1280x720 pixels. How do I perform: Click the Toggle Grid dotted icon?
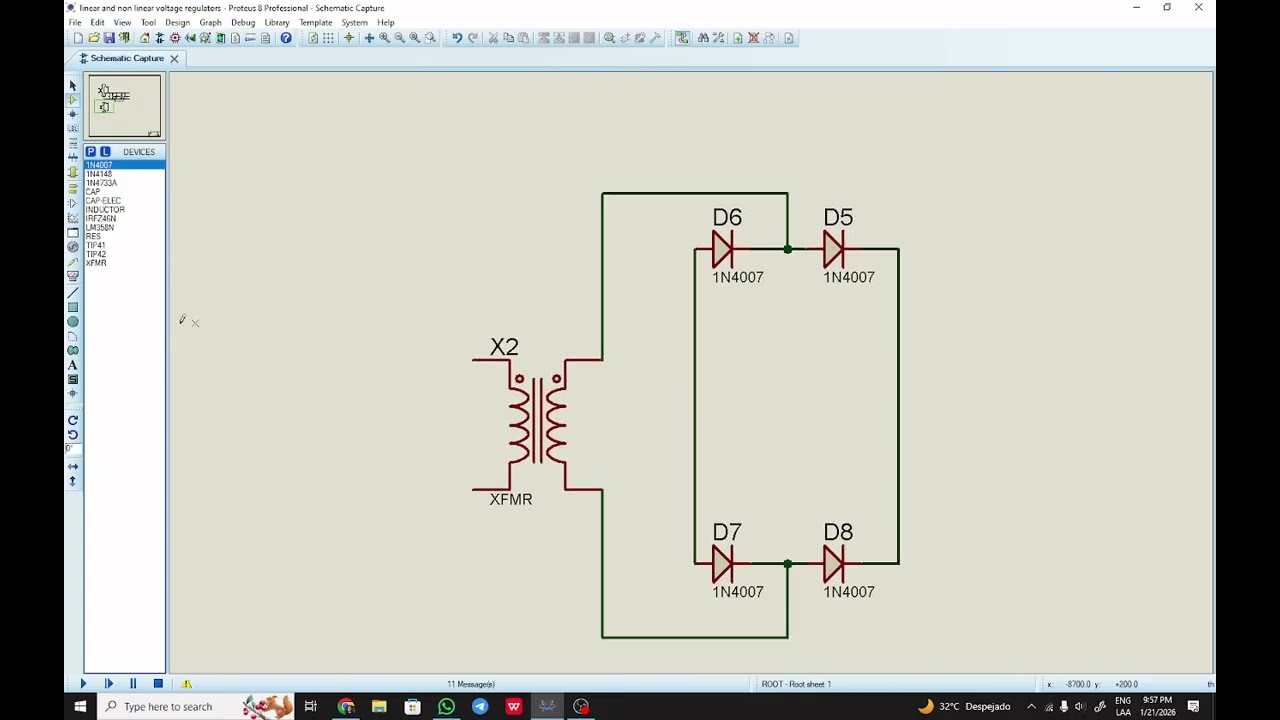[x=328, y=38]
